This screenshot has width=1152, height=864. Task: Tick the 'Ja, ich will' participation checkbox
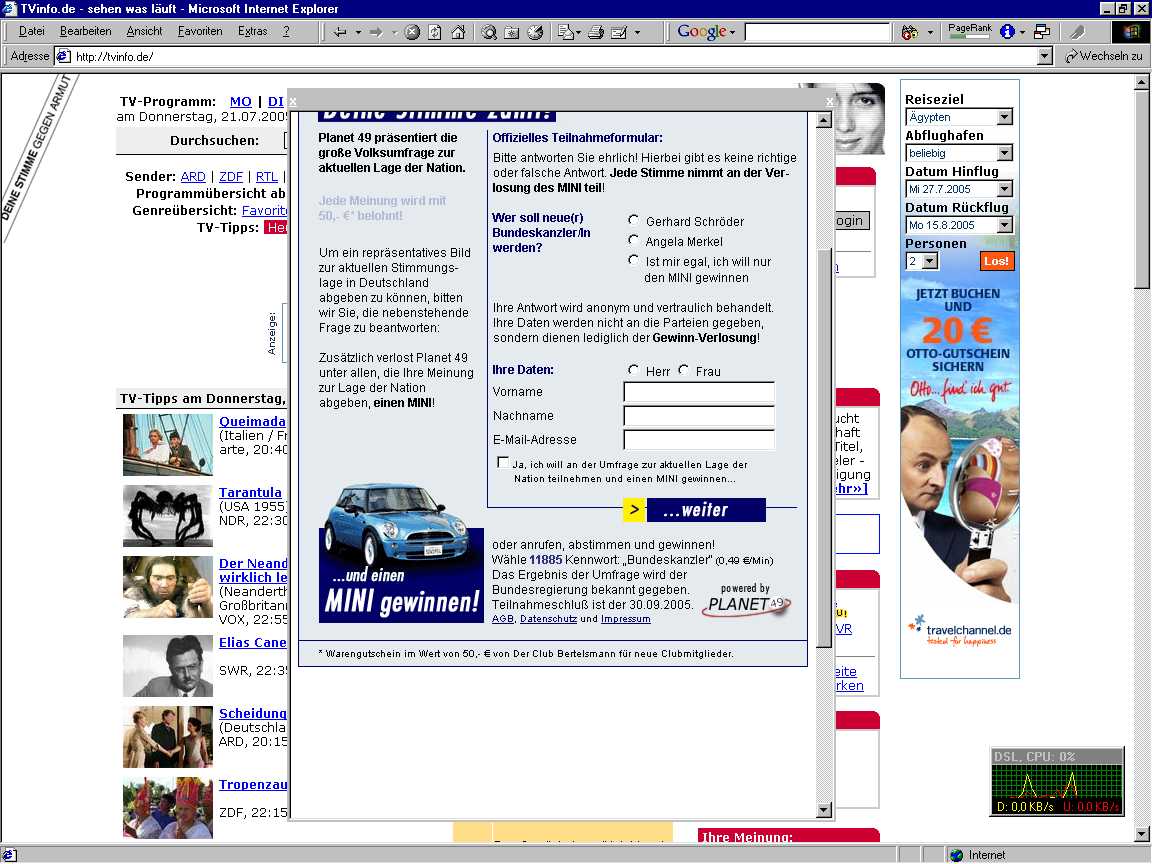tap(503, 462)
